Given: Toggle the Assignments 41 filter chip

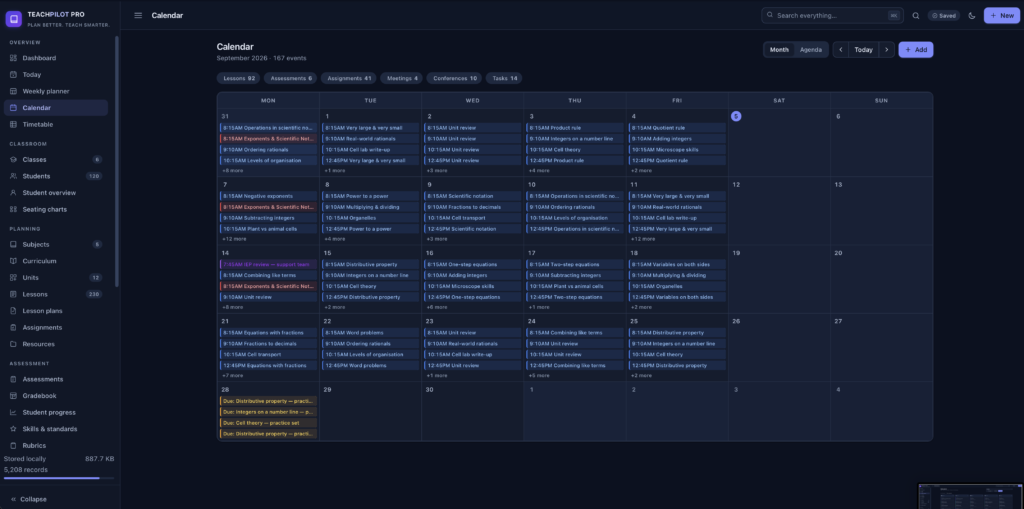Looking at the screenshot, I should click(x=349, y=78).
